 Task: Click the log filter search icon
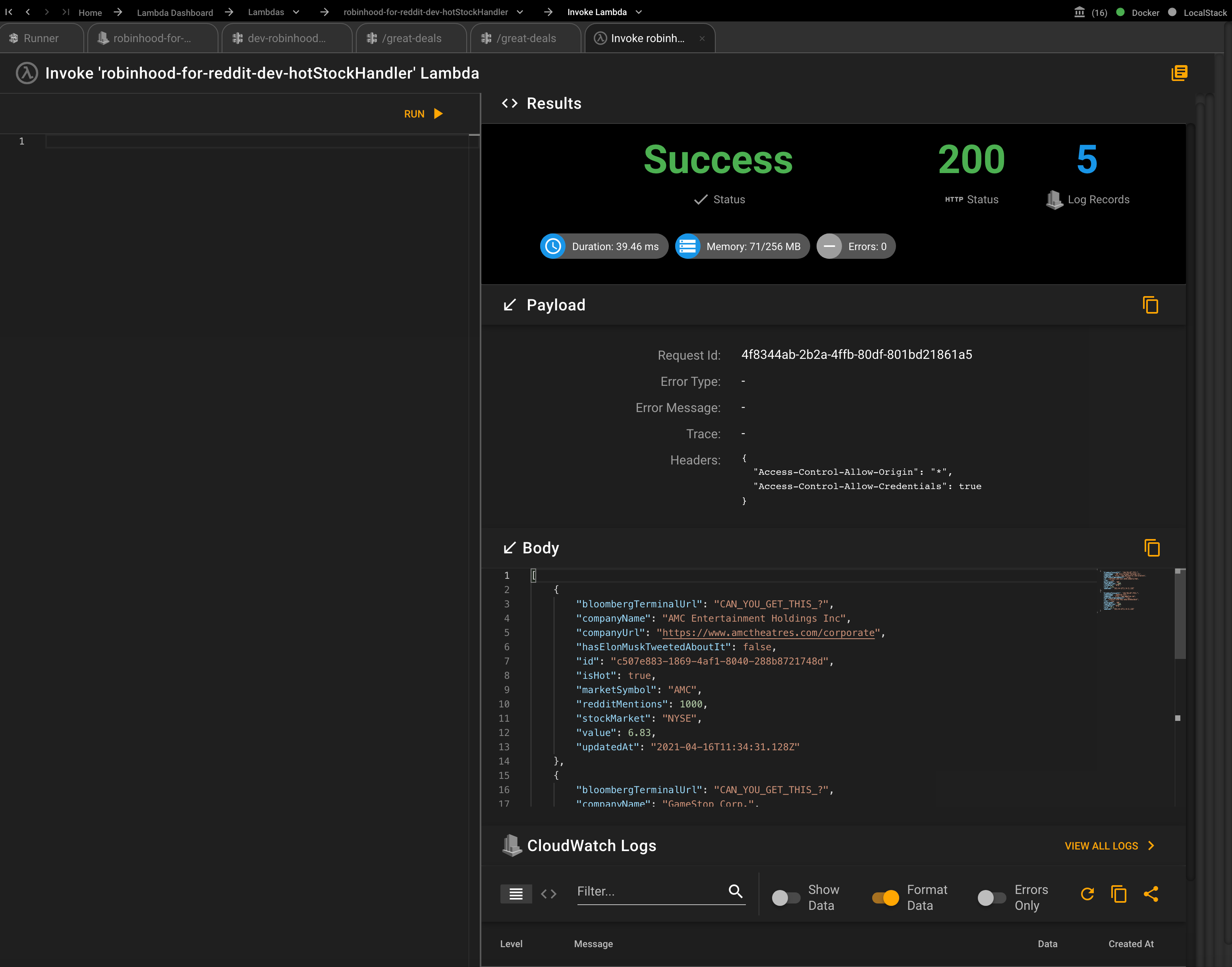(735, 891)
